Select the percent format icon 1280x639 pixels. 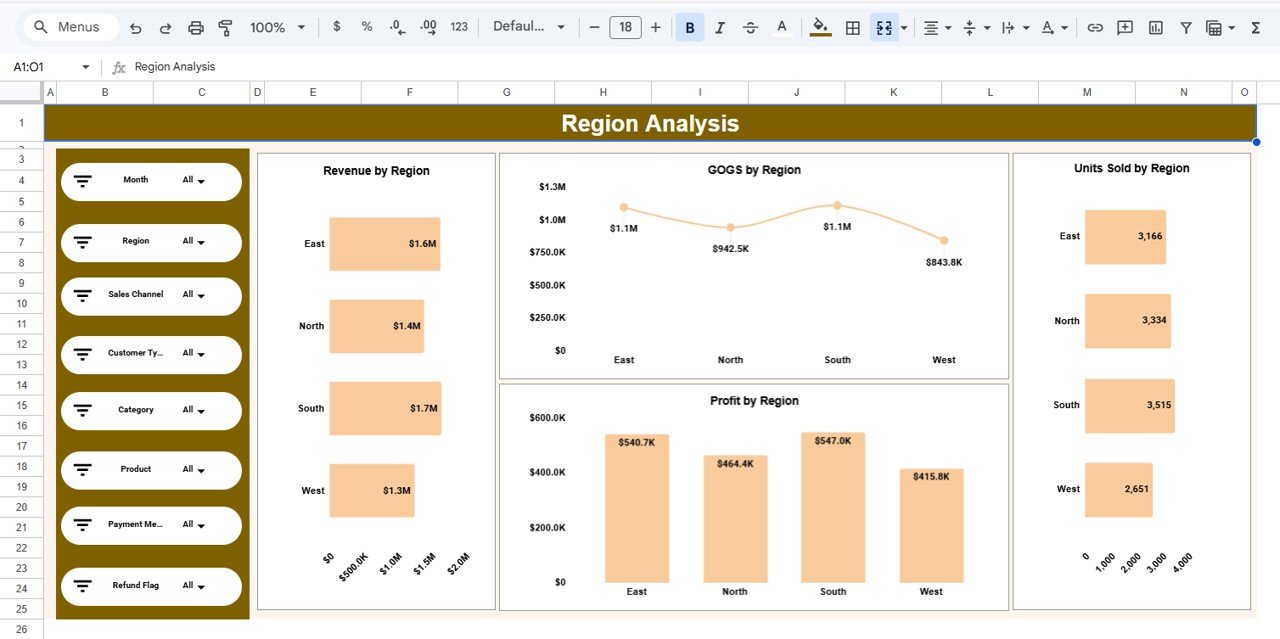[366, 27]
